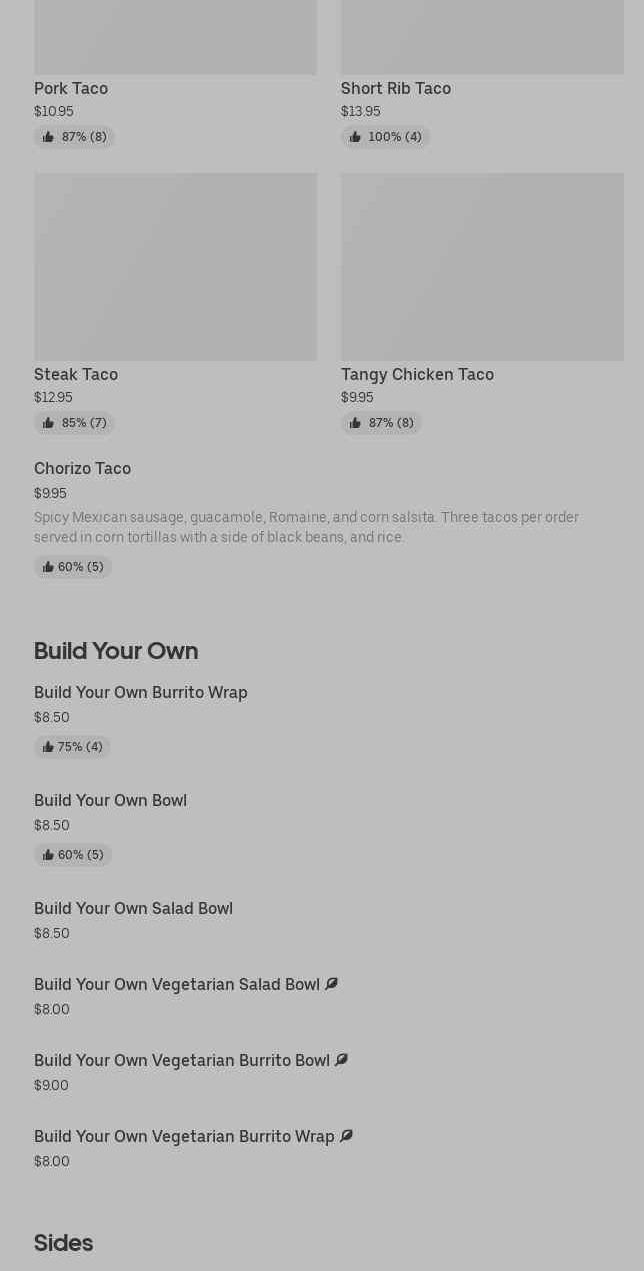Click the Burrito Wrap thumbs-up rating icon
644x1271 pixels.
tap(48, 747)
